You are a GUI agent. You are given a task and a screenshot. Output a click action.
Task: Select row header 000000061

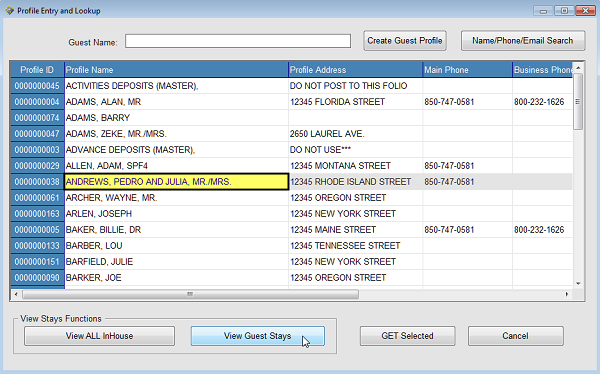(37, 198)
